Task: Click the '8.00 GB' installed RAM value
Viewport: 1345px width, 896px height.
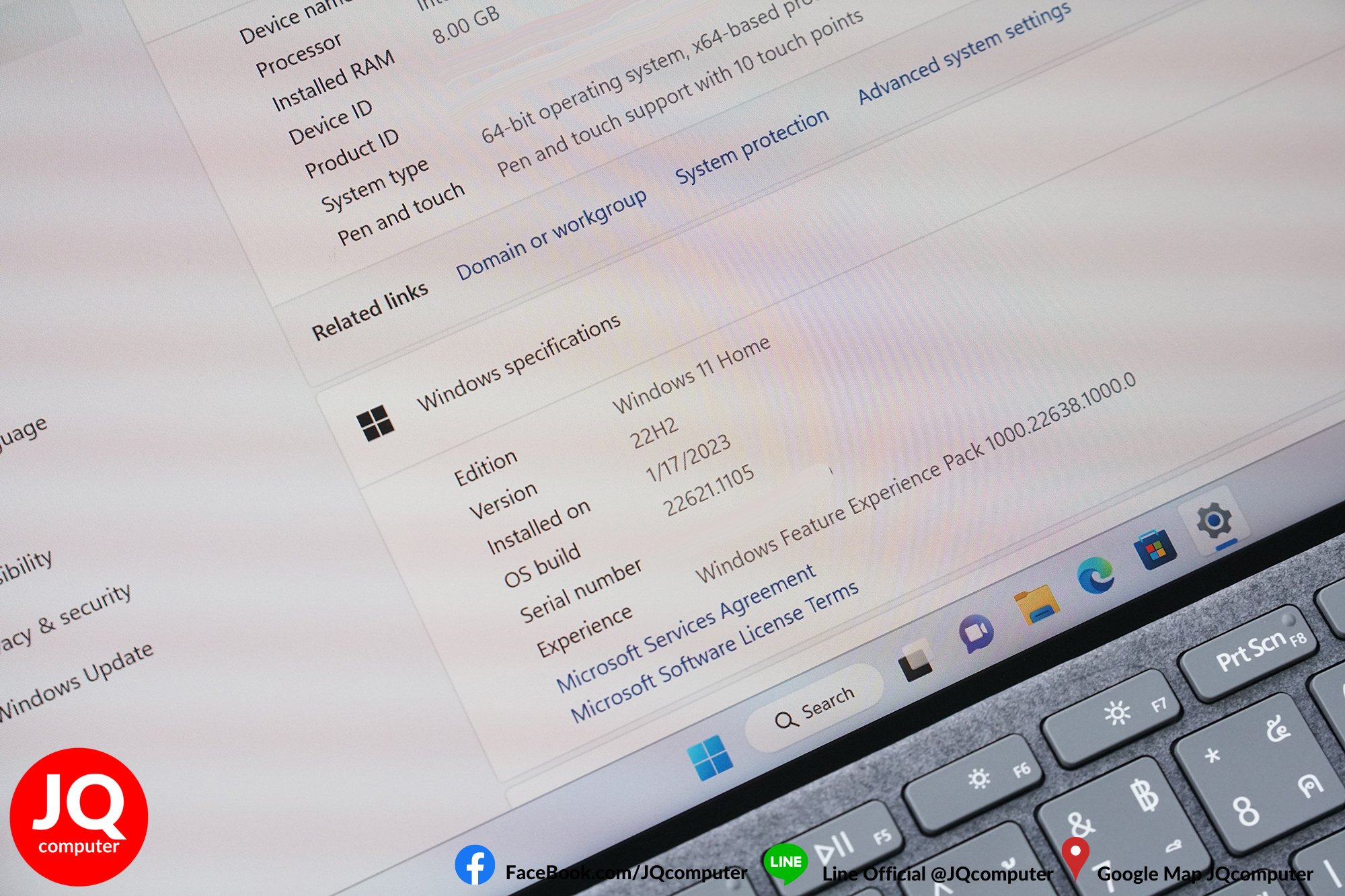Action: click(x=466, y=25)
